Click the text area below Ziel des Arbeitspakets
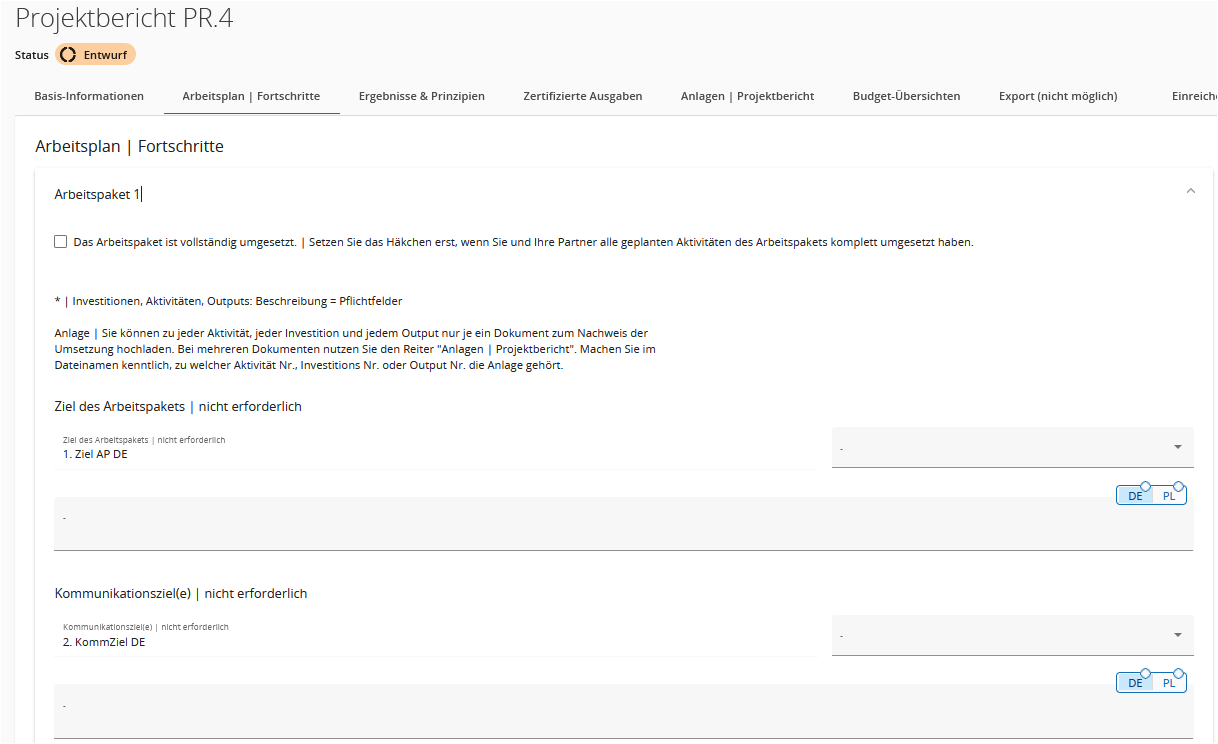This screenshot has width=1218, height=744. pos(580,523)
